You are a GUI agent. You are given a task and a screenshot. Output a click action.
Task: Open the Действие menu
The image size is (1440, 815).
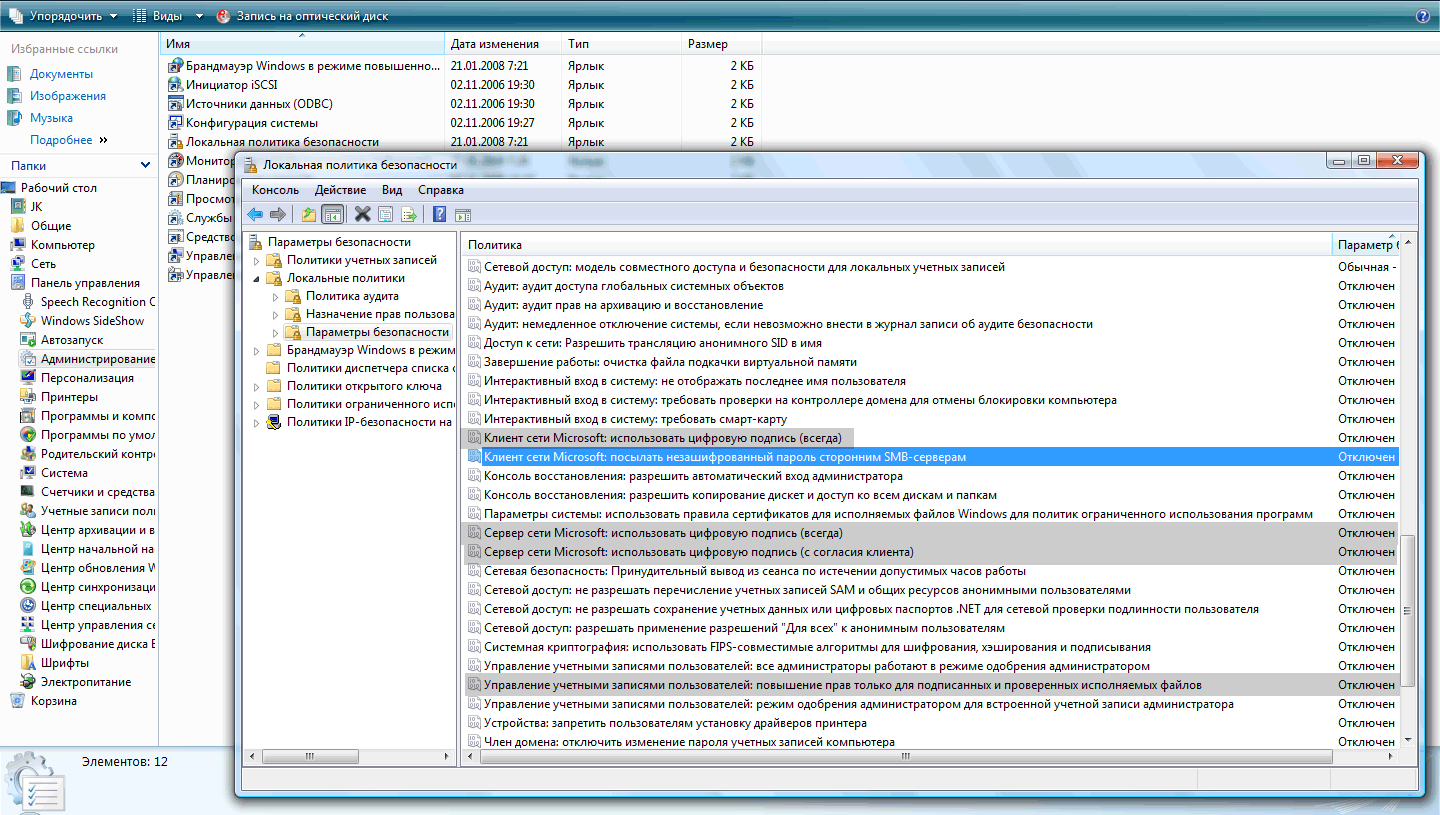click(x=340, y=190)
